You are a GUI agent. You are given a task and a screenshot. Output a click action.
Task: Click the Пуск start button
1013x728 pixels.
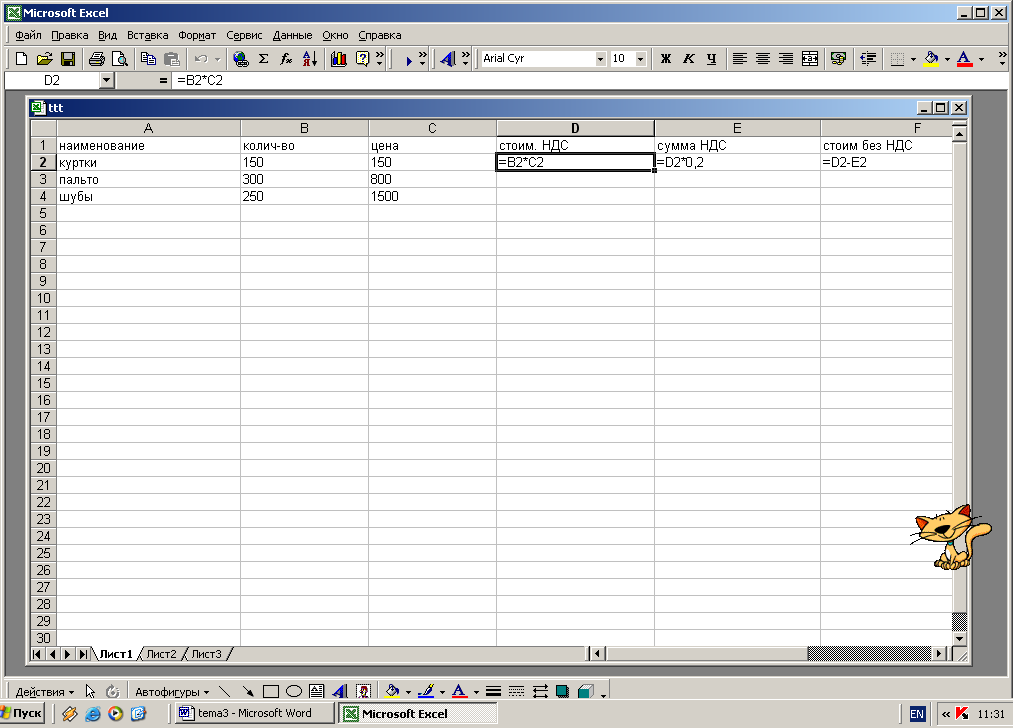click(x=22, y=714)
